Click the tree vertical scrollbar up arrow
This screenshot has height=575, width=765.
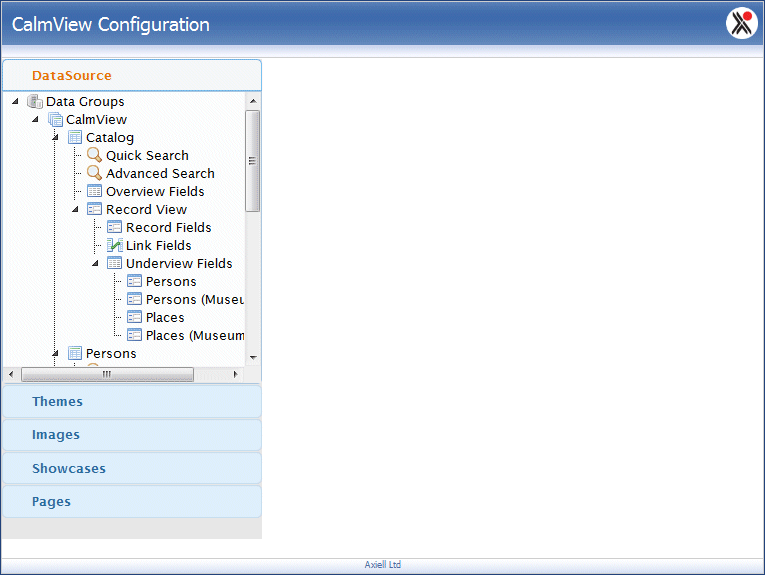pyautogui.click(x=253, y=101)
